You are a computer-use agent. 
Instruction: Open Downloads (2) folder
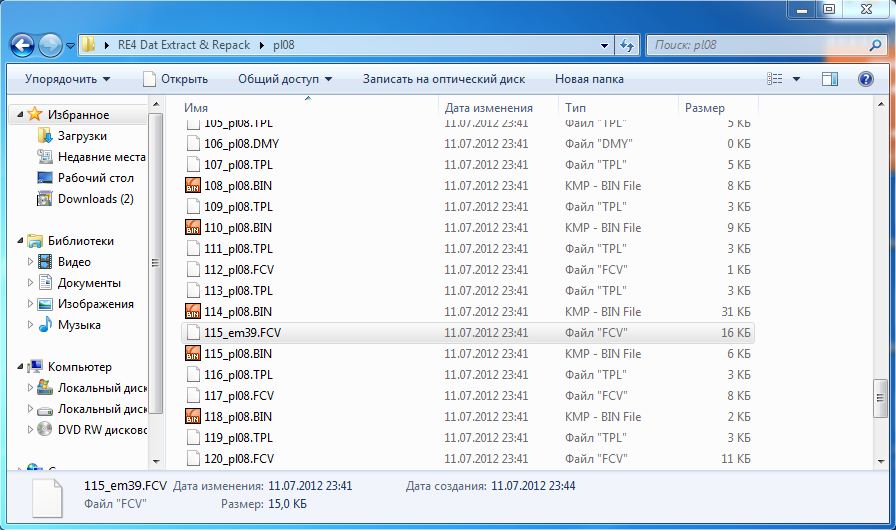(x=95, y=199)
